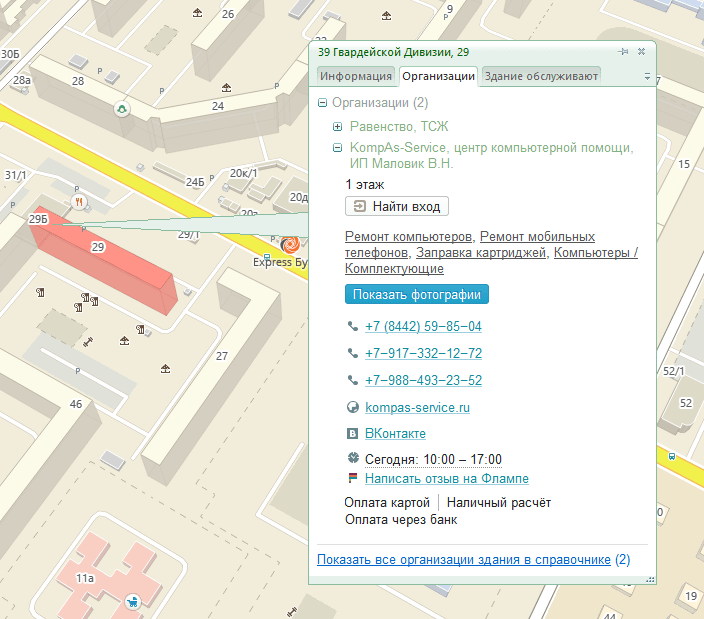Switch to the Информация tab

pos(356,76)
